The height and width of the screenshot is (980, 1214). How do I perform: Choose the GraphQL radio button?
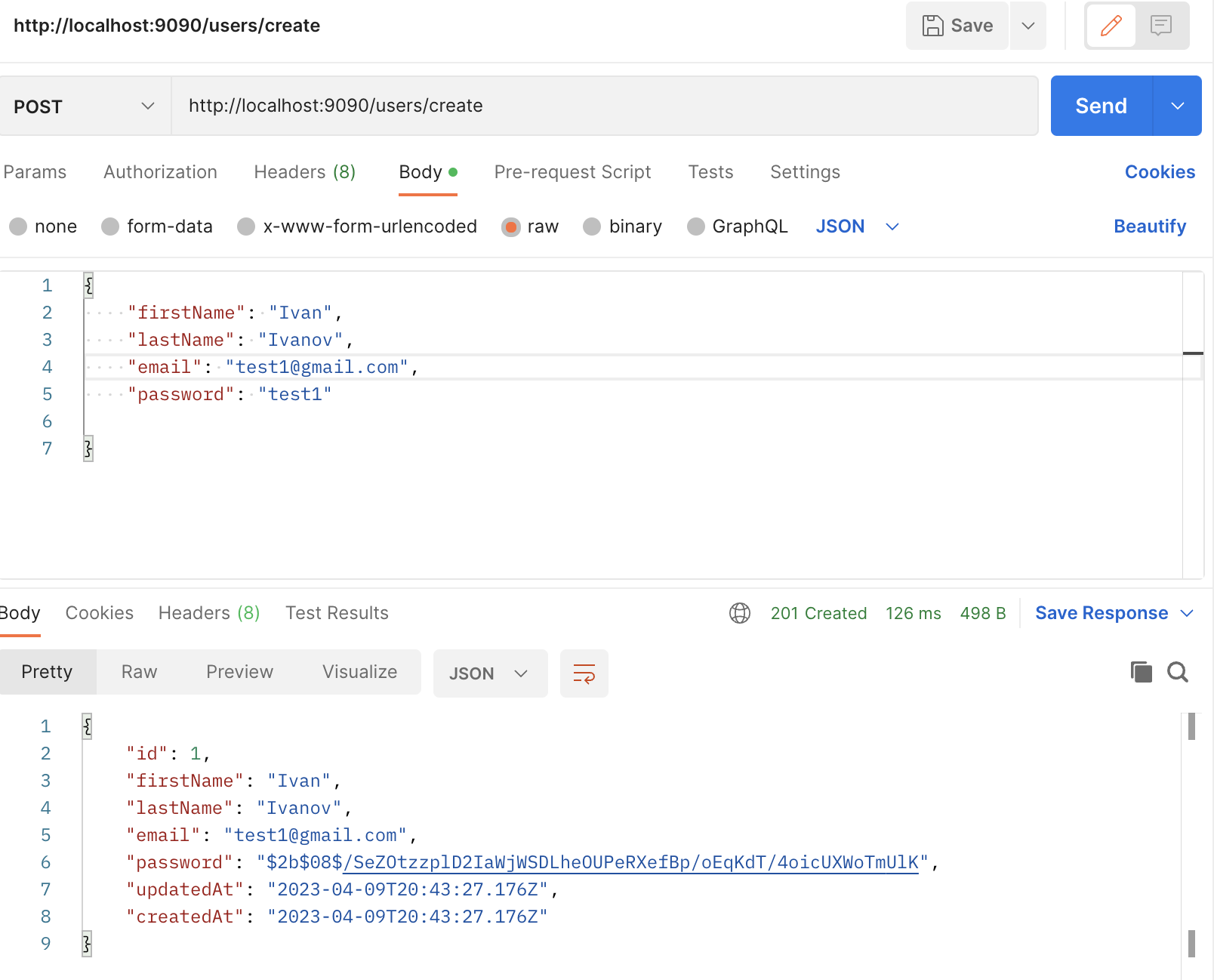pyautogui.click(x=696, y=227)
